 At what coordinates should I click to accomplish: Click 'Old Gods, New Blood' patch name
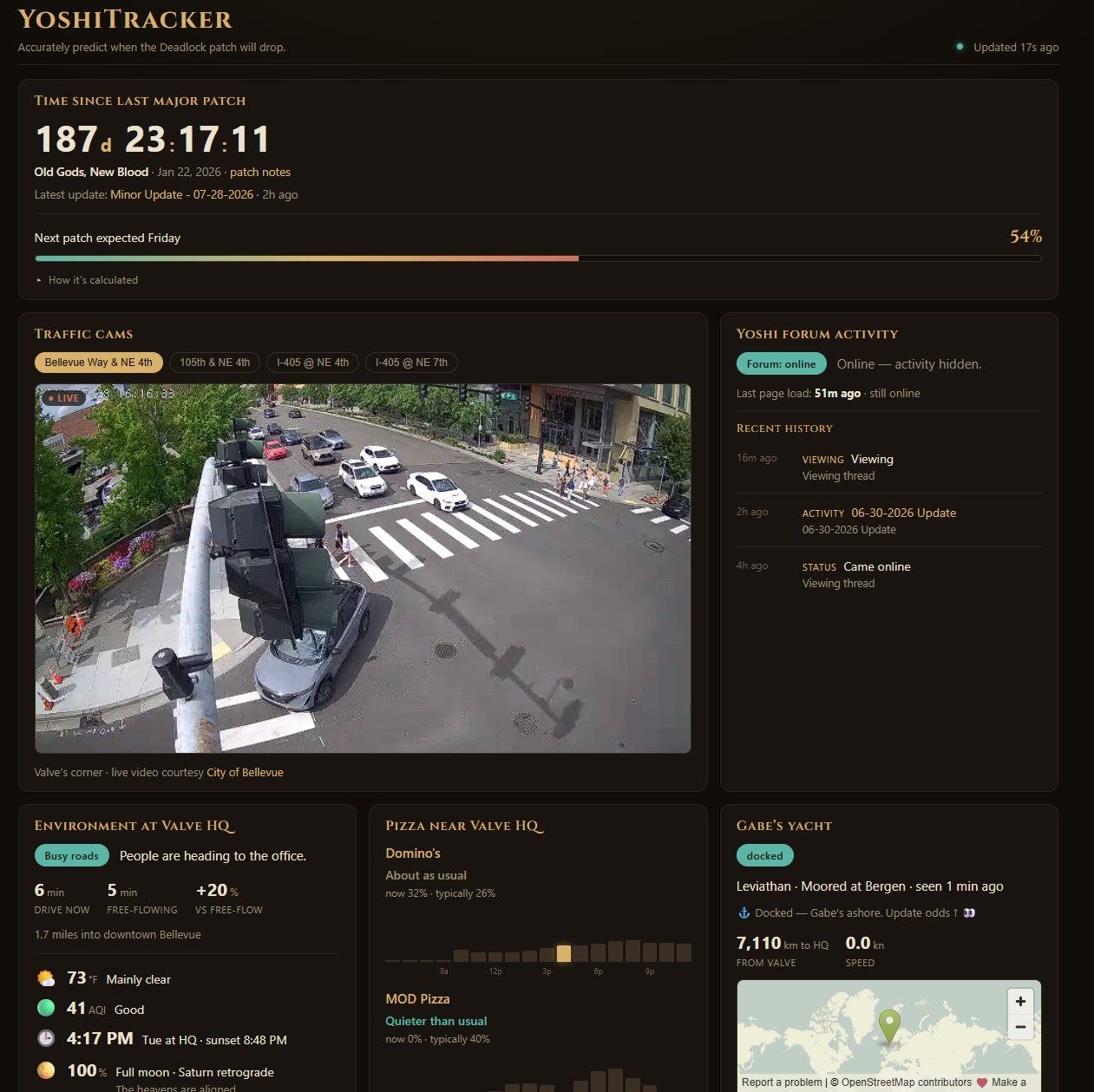click(x=91, y=172)
